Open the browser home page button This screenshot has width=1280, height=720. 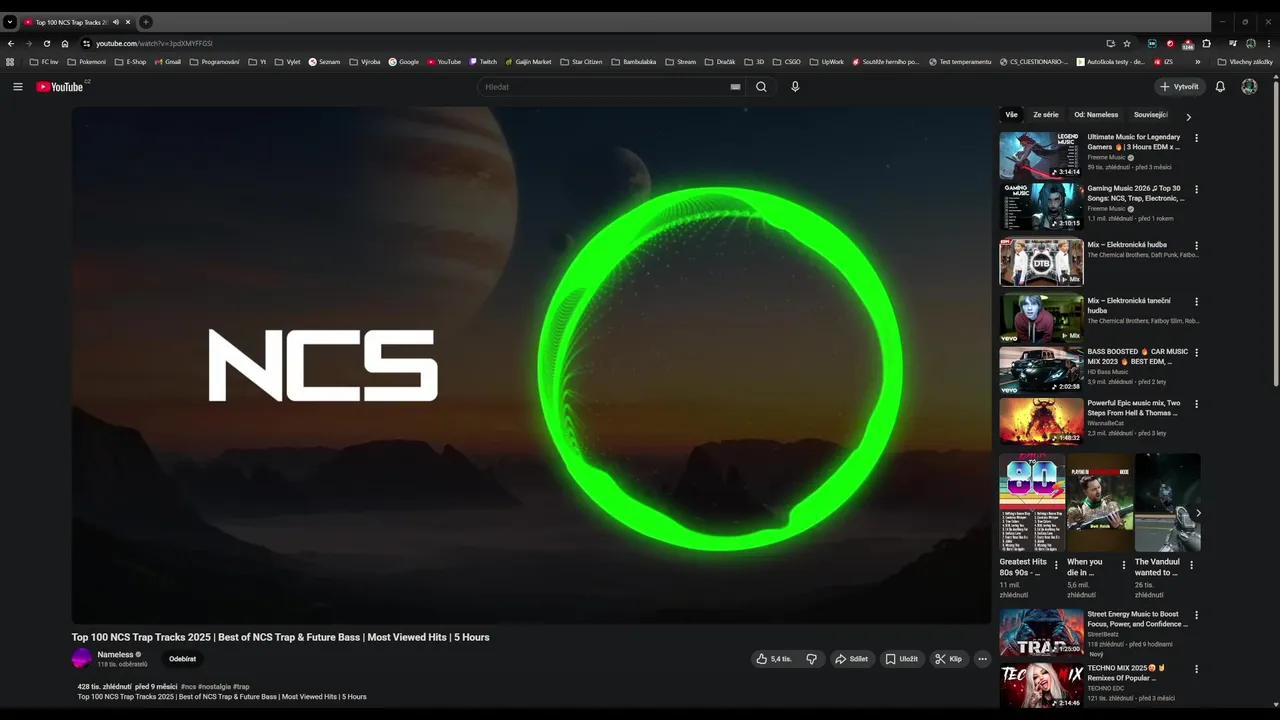coord(65,43)
